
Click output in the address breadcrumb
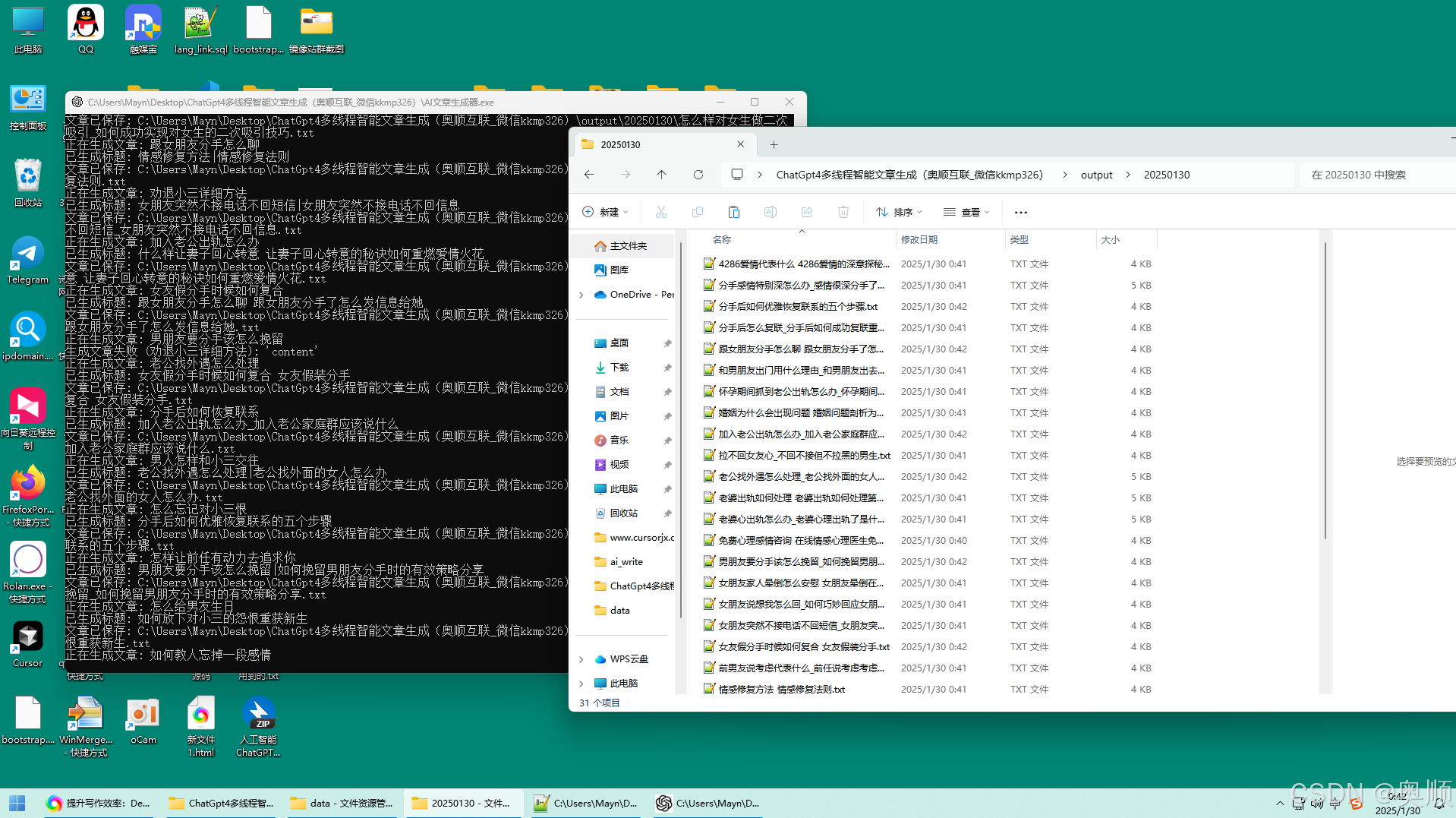(1096, 175)
